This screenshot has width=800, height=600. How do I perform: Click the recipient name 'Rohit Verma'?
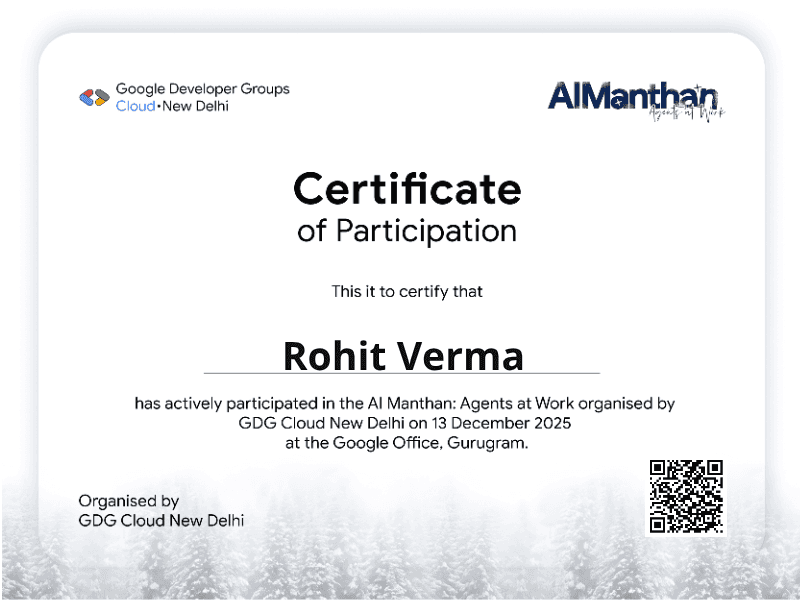(x=403, y=356)
